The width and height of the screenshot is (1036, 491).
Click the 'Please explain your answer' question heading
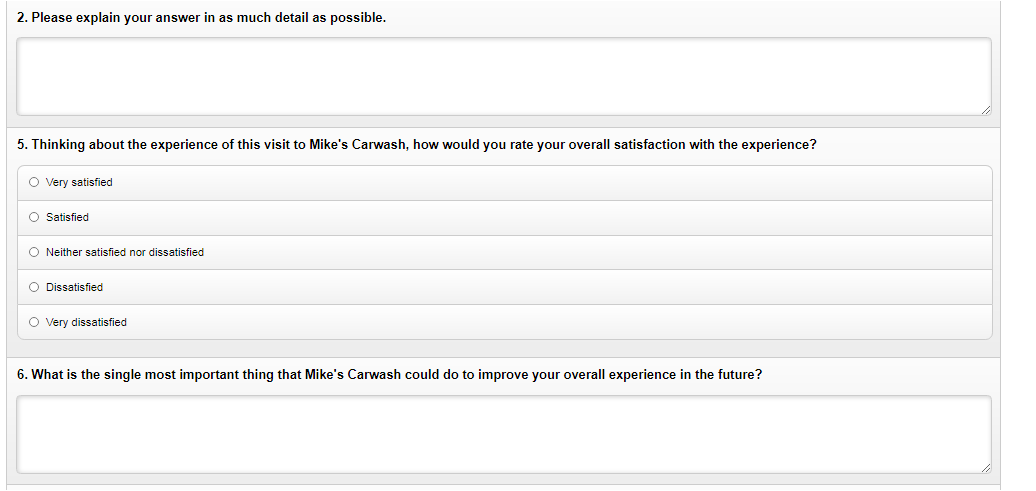click(x=202, y=18)
